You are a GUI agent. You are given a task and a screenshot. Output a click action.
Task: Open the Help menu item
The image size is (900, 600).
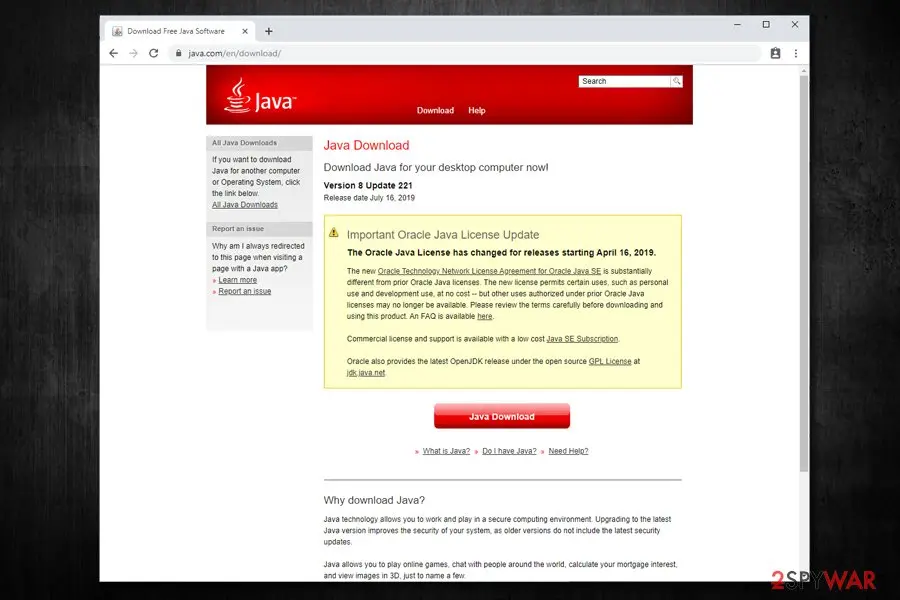point(476,110)
